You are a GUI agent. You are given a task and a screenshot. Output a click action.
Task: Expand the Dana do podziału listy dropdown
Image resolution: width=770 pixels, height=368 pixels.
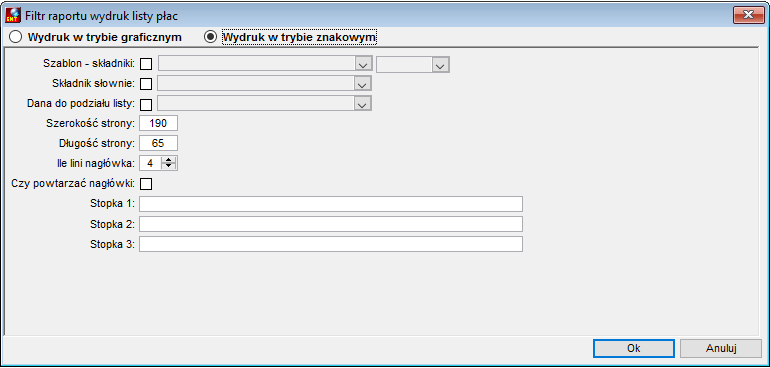(x=264, y=104)
